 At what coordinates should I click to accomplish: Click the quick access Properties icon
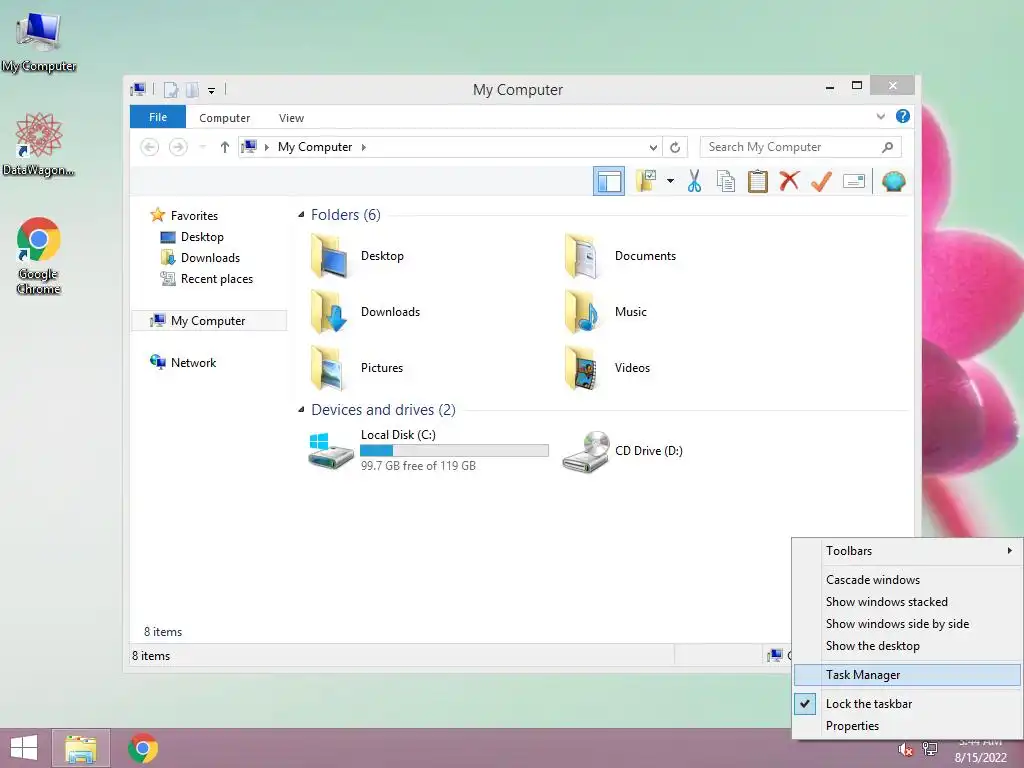pos(171,89)
